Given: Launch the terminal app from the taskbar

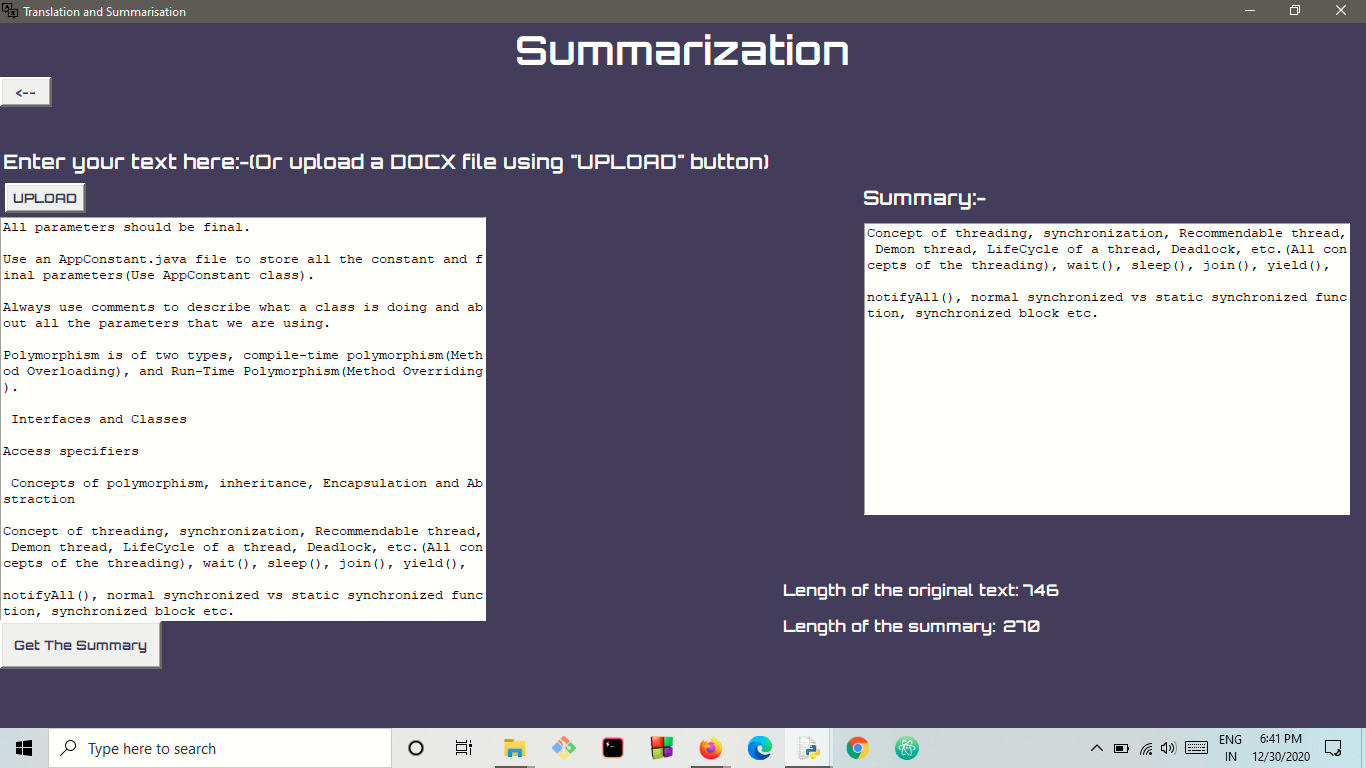Looking at the screenshot, I should coord(612,747).
